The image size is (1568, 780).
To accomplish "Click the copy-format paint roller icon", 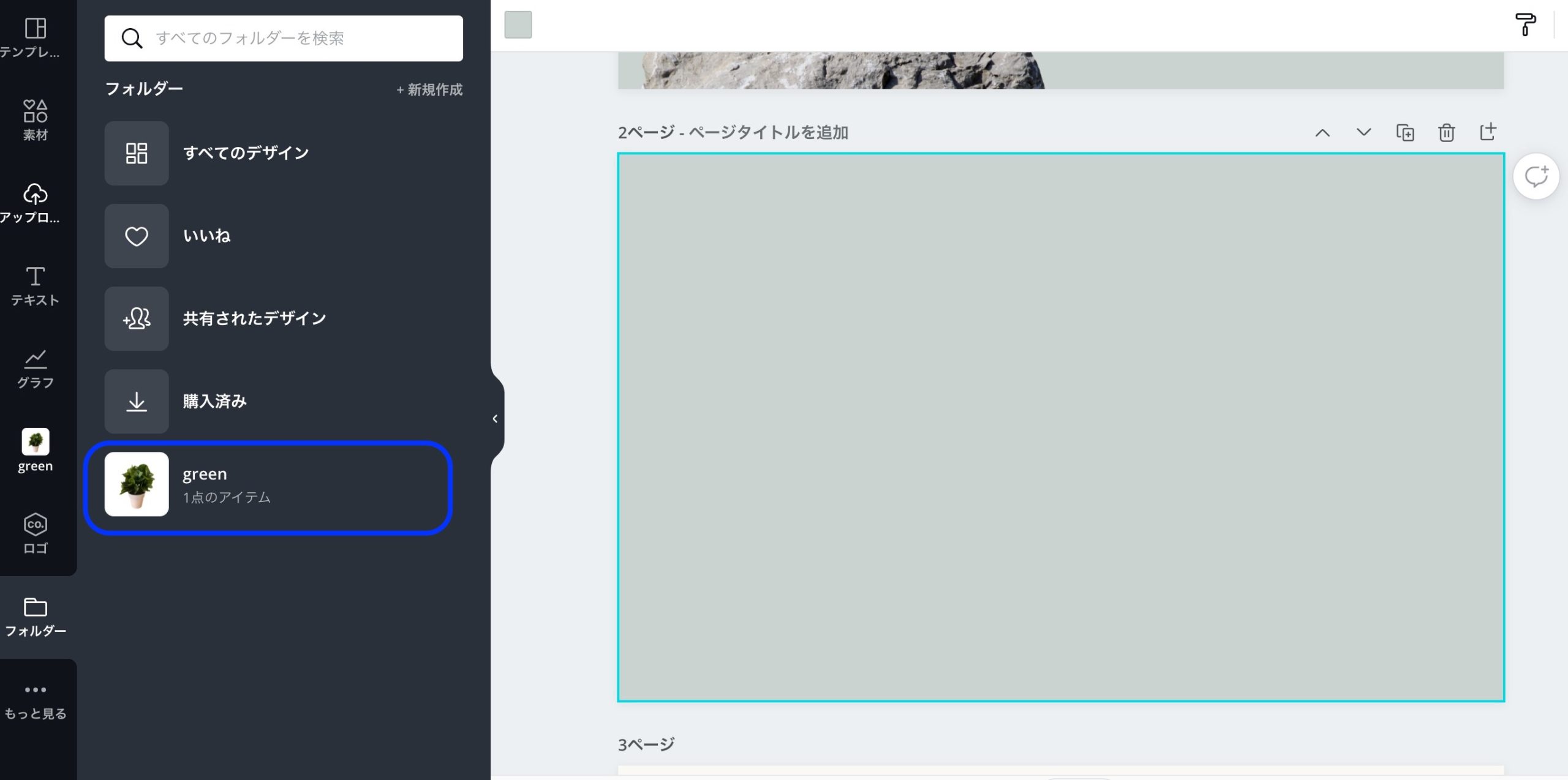I will tap(1525, 25).
